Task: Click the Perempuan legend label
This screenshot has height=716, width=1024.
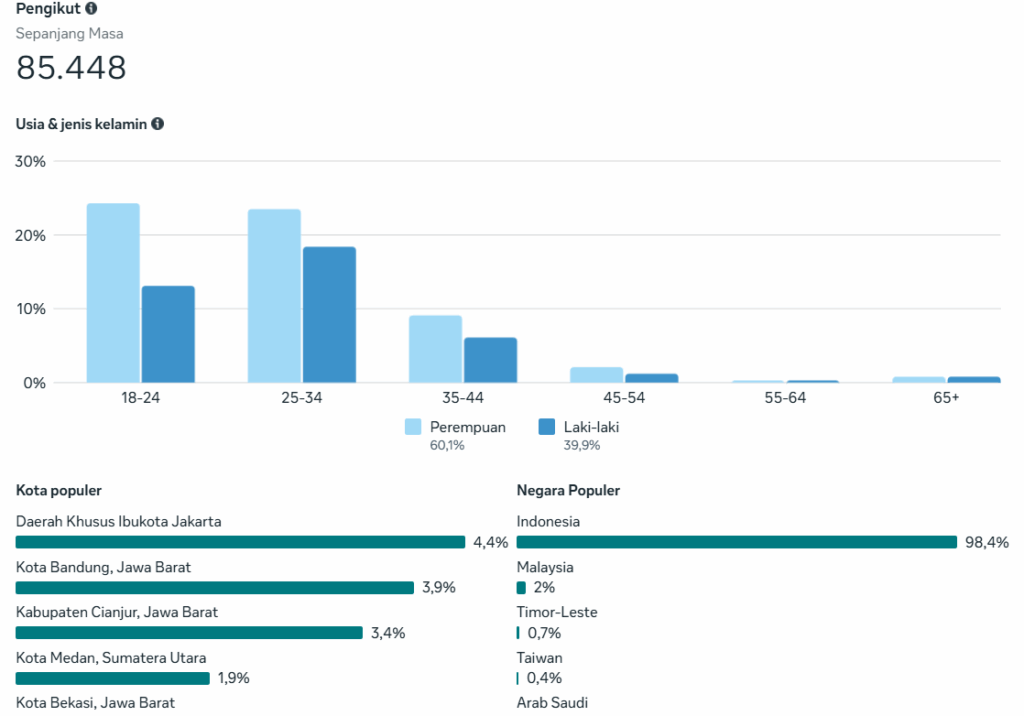Action: pyautogui.click(x=468, y=427)
